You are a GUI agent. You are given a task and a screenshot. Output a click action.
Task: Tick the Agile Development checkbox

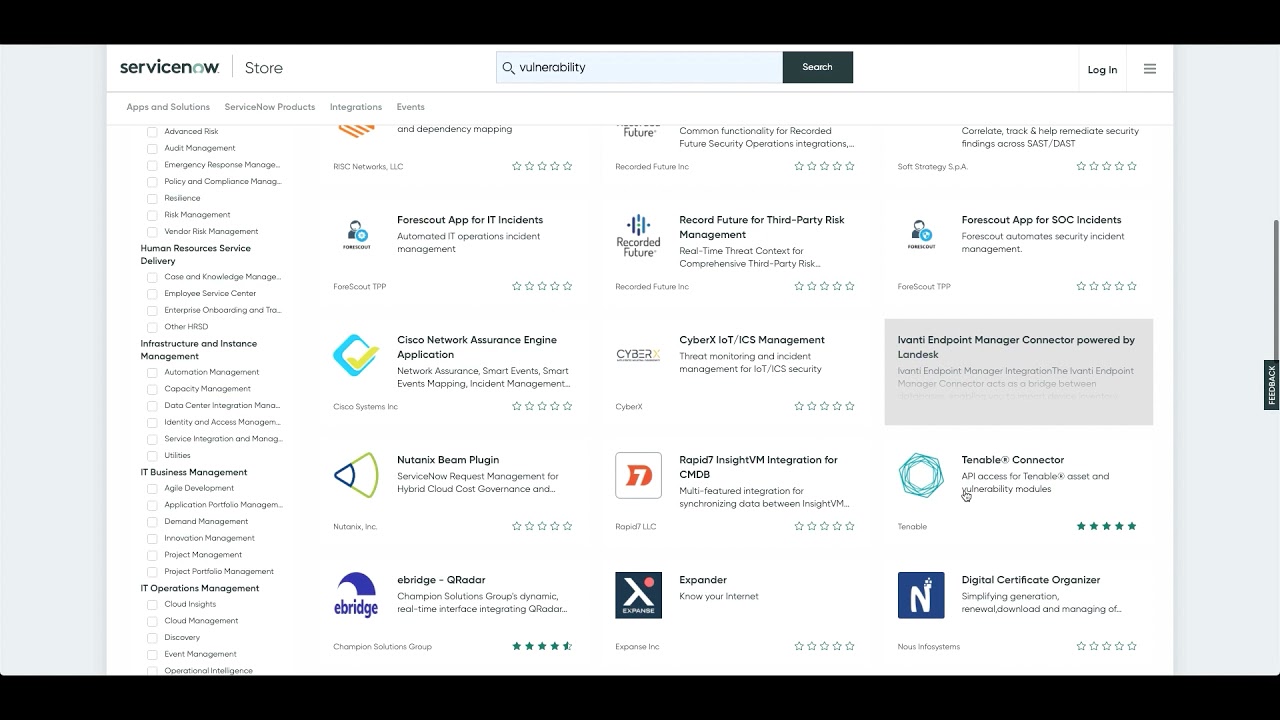pos(152,489)
